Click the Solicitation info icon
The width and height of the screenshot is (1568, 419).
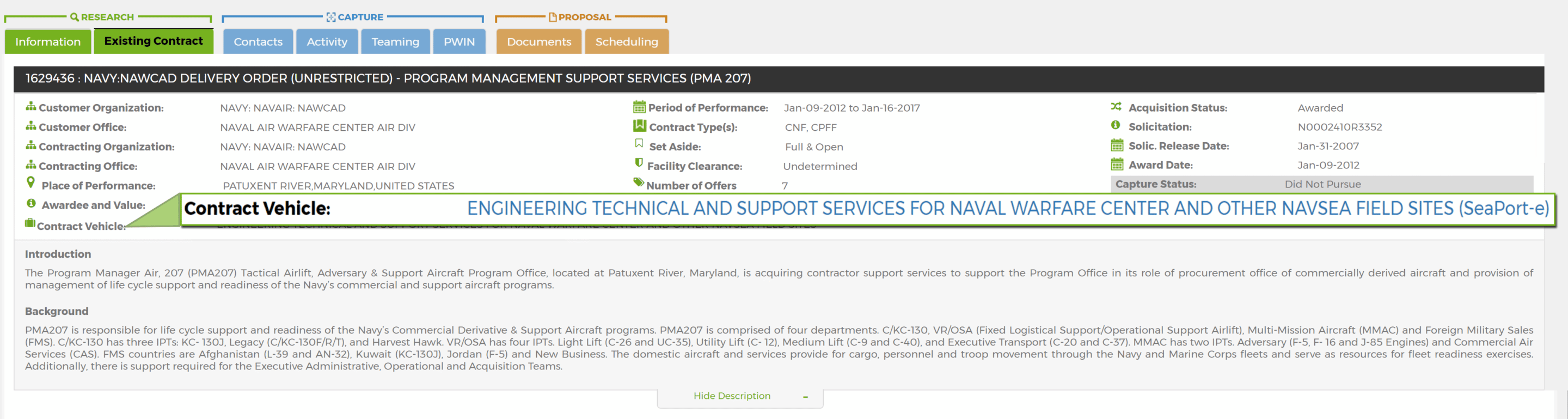1115,125
